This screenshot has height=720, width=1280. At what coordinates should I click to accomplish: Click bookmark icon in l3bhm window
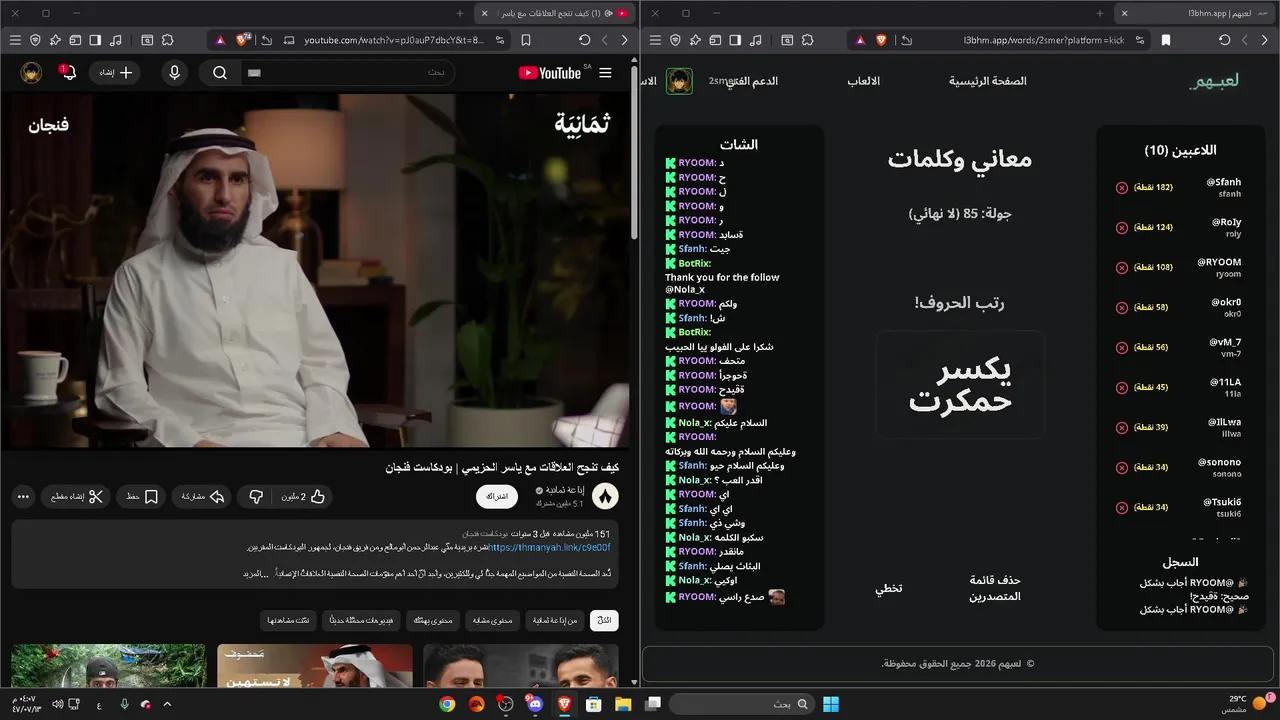(x=1166, y=40)
